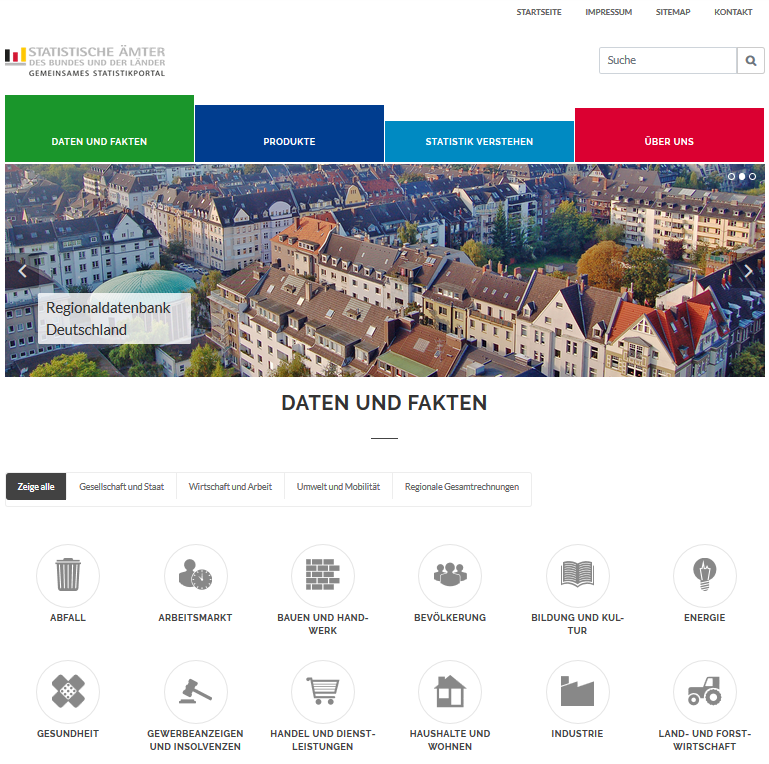Advance carousel with right arrow
This screenshot has width=769, height=764.
pyautogui.click(x=748, y=271)
